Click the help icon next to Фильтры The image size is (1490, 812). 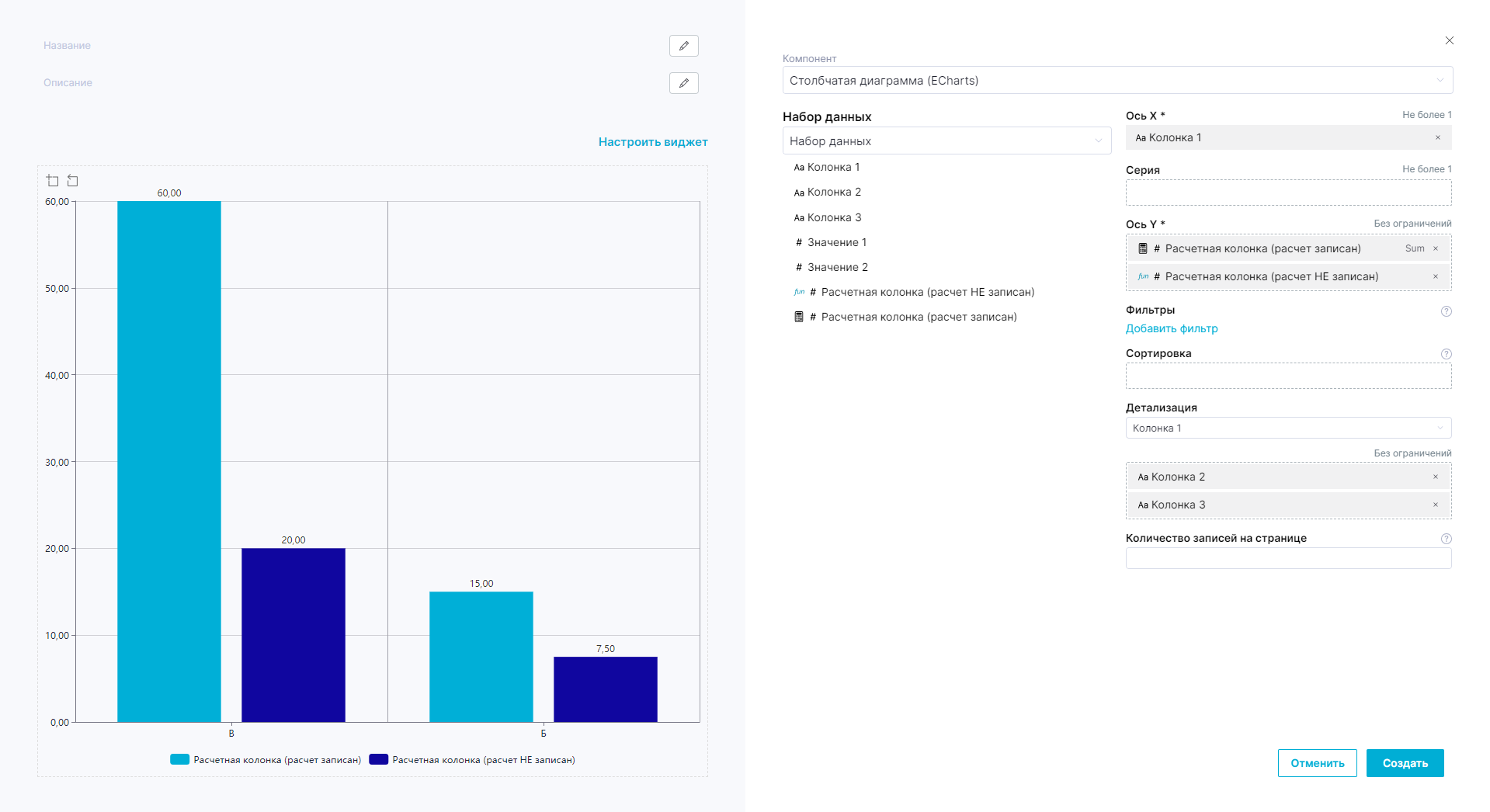pos(1446,311)
